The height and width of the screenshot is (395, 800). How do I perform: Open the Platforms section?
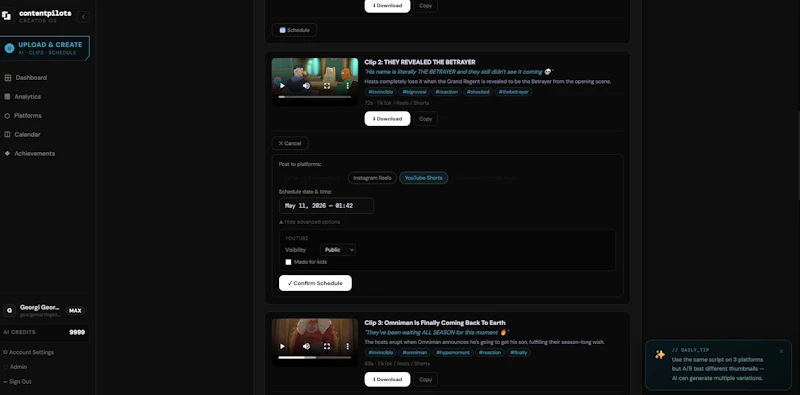click(x=28, y=116)
